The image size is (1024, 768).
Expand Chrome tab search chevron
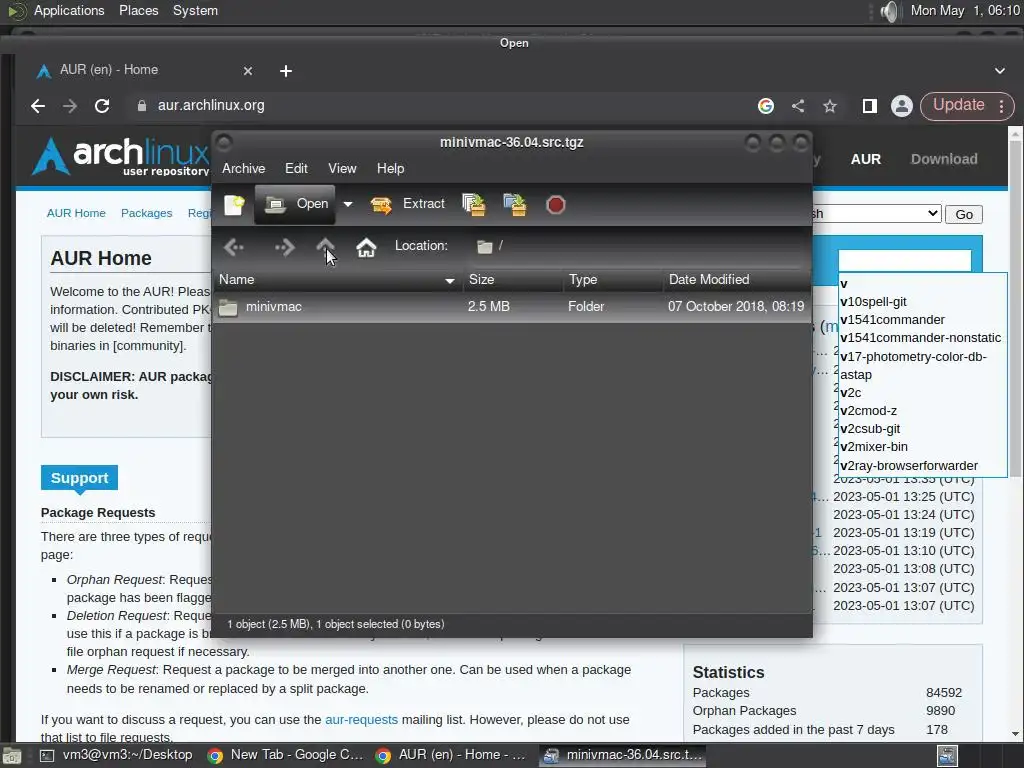[x=1000, y=71]
